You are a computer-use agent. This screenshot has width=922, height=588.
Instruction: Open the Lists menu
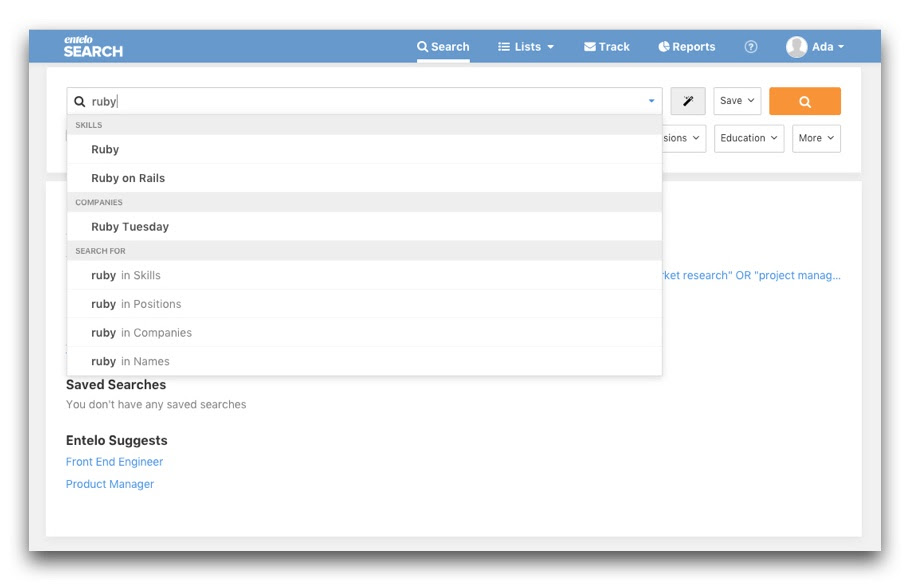pos(526,47)
